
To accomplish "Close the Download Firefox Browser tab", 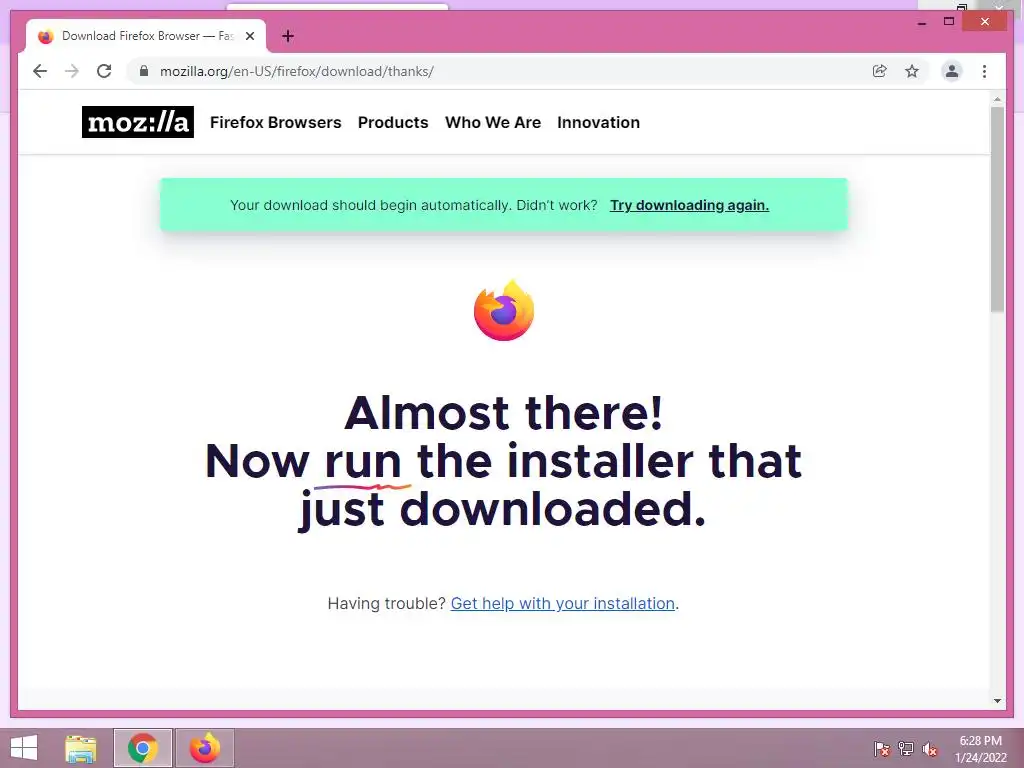I will [x=249, y=37].
